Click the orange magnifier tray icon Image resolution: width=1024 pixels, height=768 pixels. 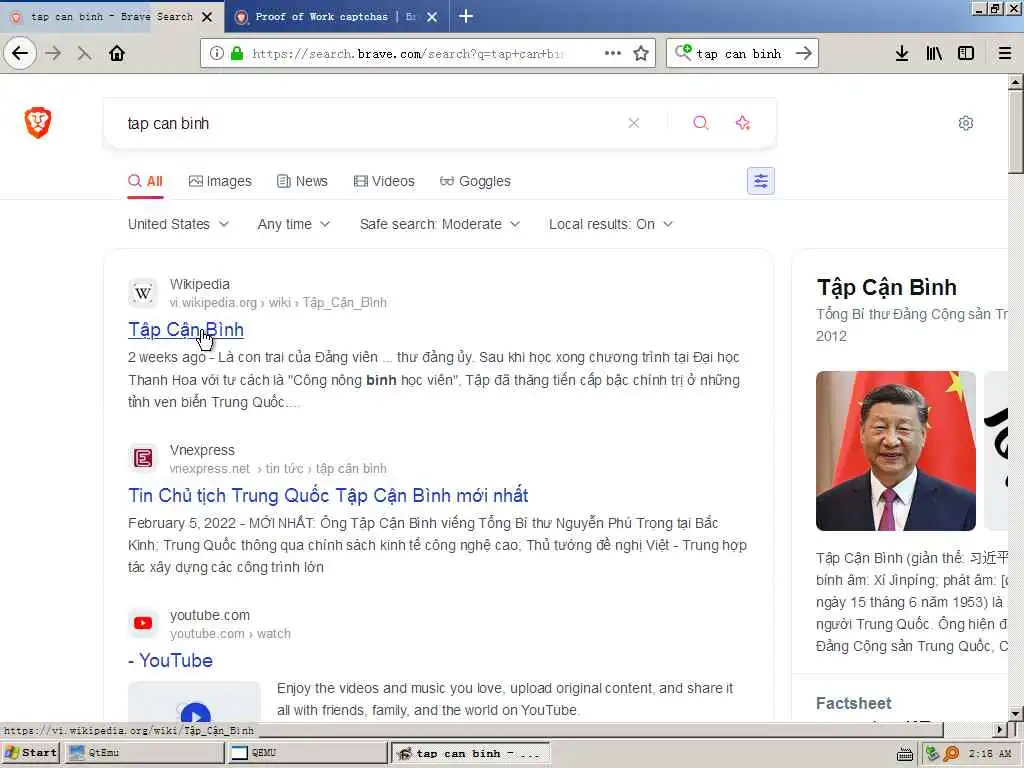[952, 754]
